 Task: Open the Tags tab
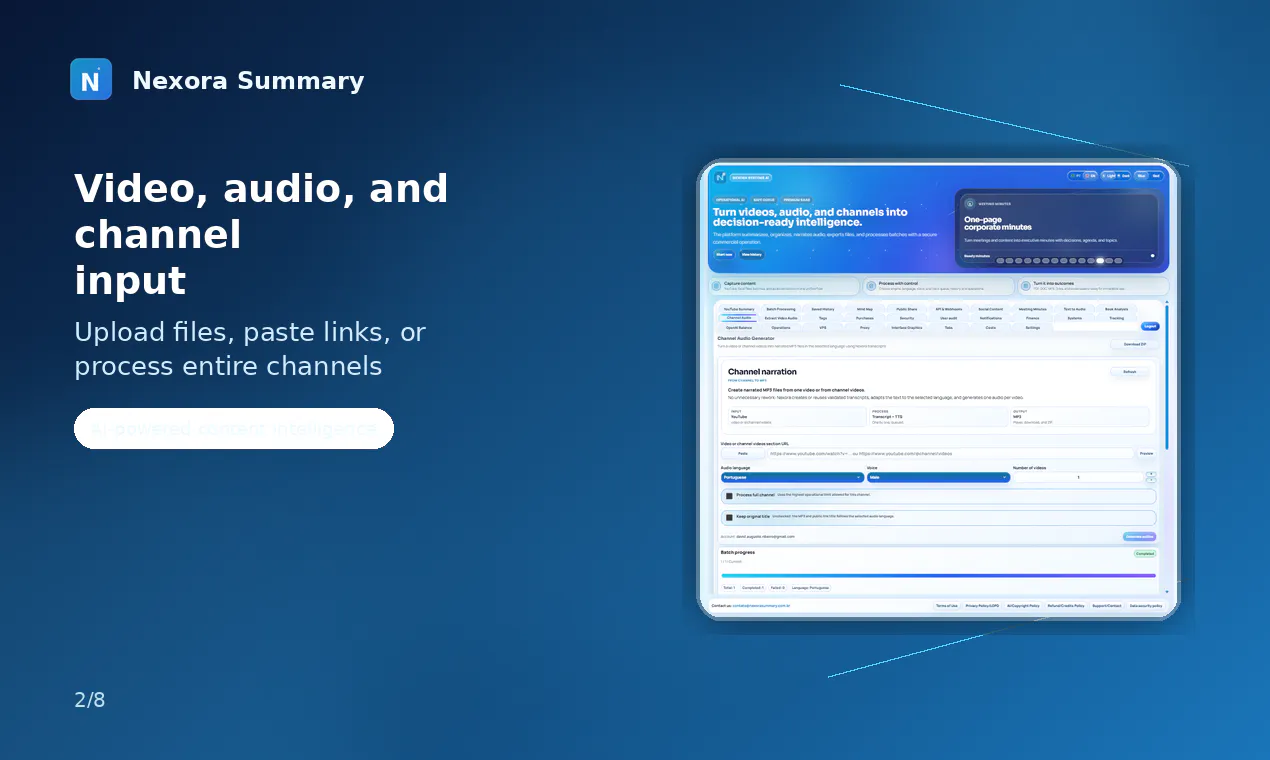click(823, 318)
